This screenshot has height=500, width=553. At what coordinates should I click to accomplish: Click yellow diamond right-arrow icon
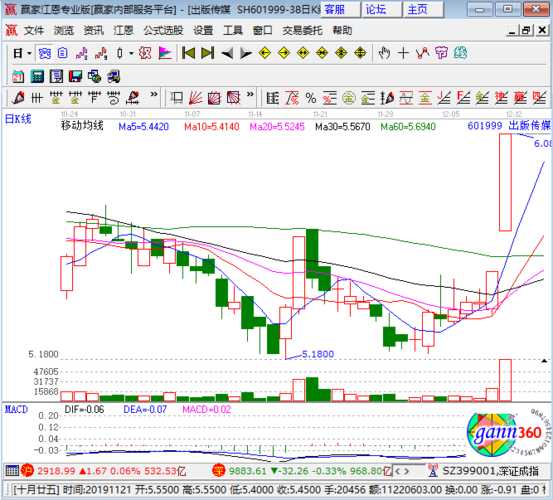pyautogui.click(x=284, y=54)
